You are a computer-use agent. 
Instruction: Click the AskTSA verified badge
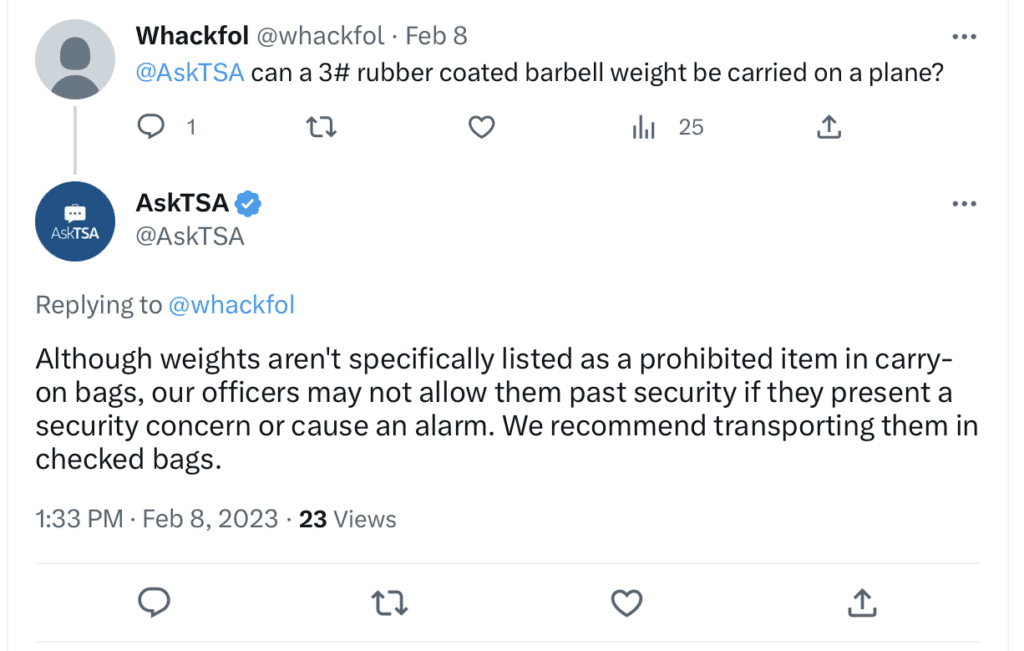tap(248, 204)
